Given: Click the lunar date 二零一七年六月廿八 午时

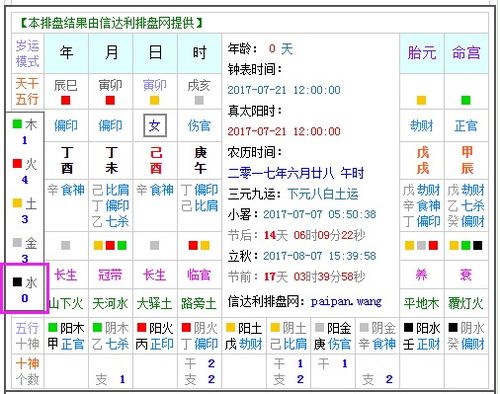Looking at the screenshot, I should [x=296, y=173].
